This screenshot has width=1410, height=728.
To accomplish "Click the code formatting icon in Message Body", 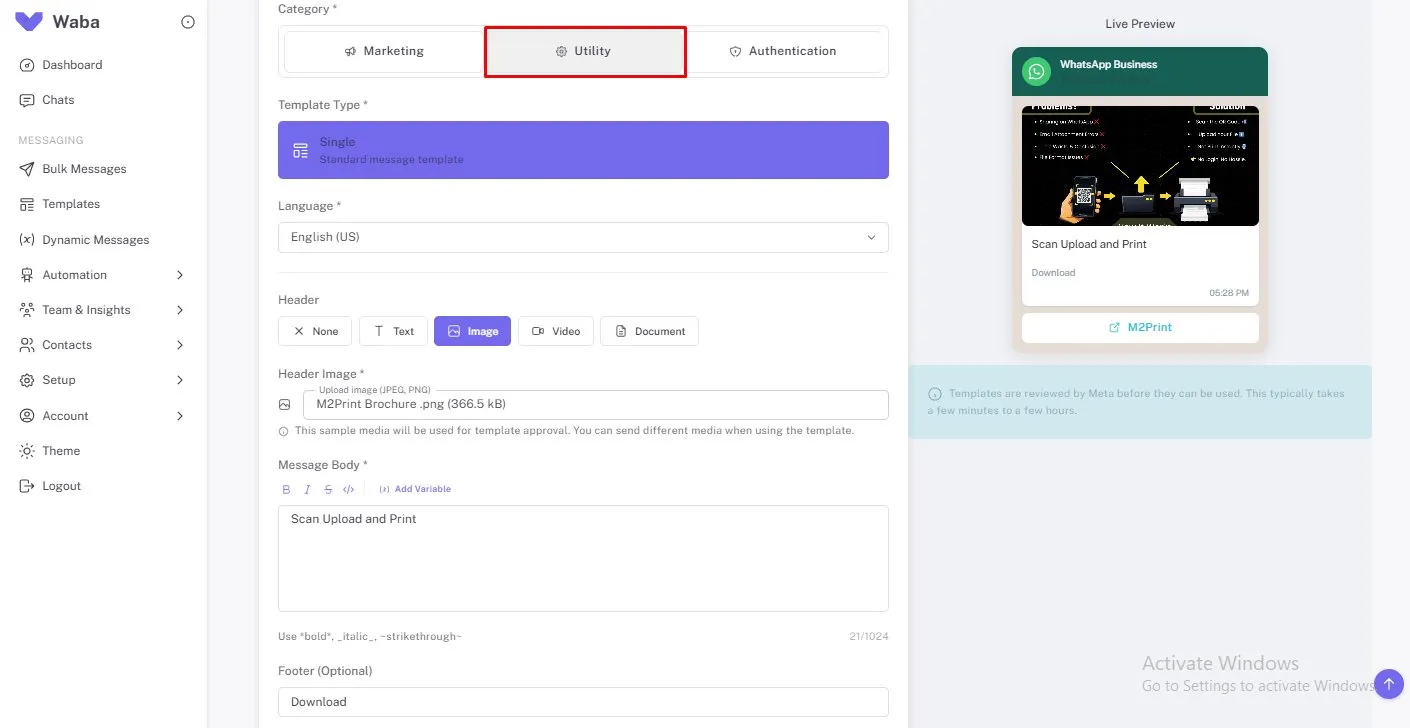I will [x=349, y=489].
